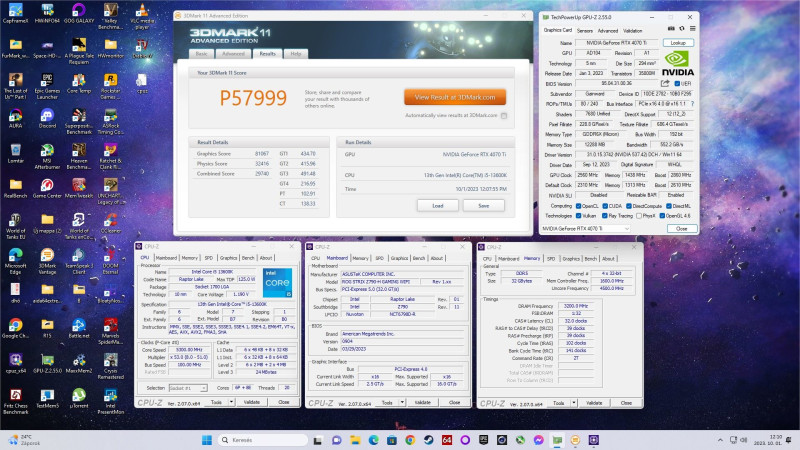Toggle the Vulkan checkbox in GPU-Z

coord(578,216)
